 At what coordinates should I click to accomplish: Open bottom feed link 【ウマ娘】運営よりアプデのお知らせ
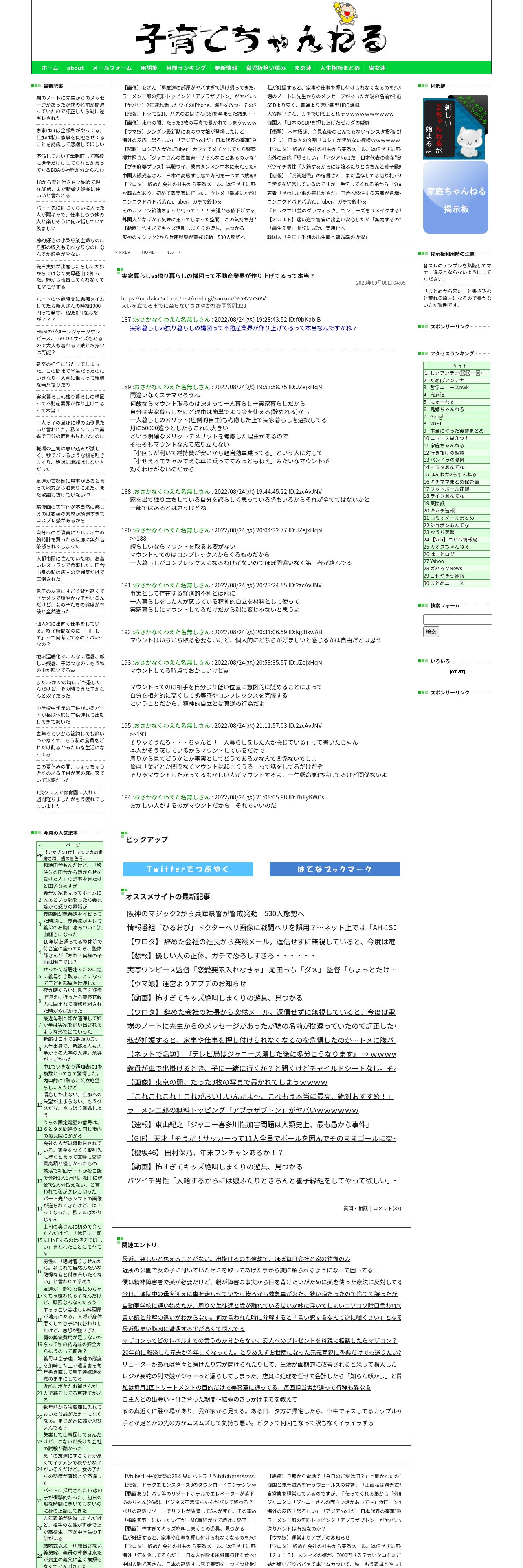tap(309, 1537)
